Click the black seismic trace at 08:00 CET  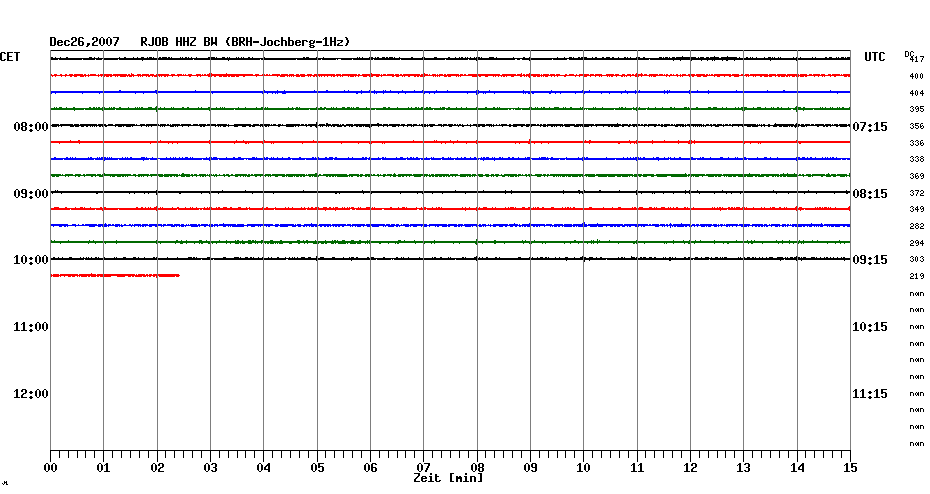450,125
